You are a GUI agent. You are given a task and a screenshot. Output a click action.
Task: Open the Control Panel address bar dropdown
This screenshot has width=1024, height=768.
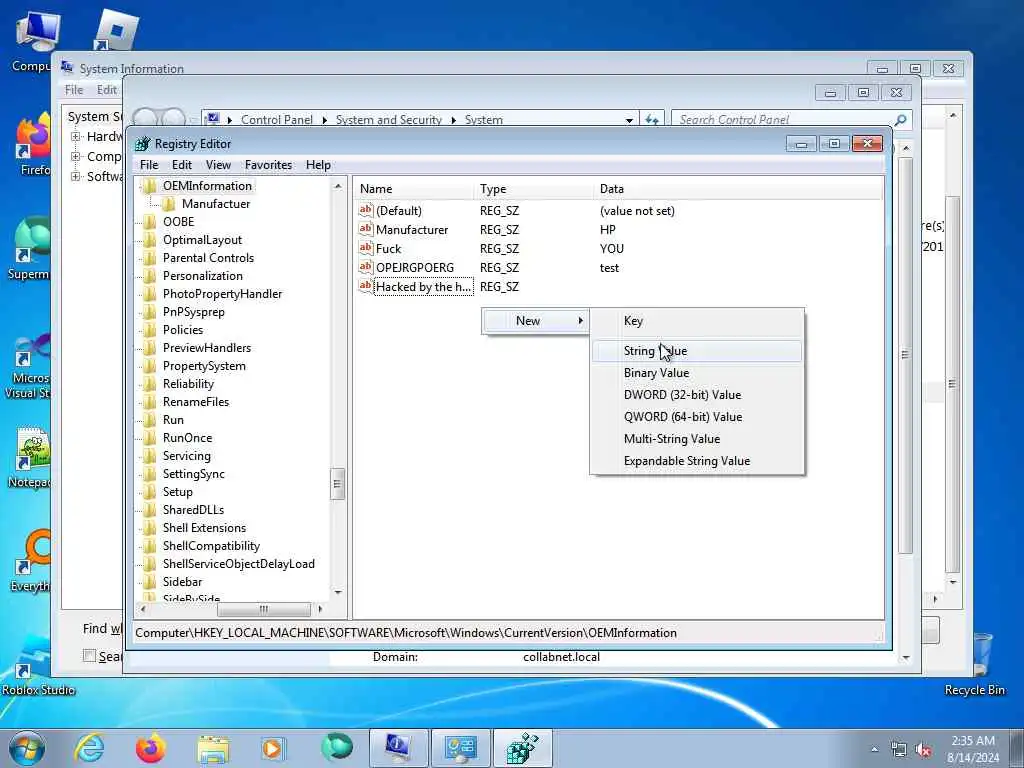[x=629, y=120]
